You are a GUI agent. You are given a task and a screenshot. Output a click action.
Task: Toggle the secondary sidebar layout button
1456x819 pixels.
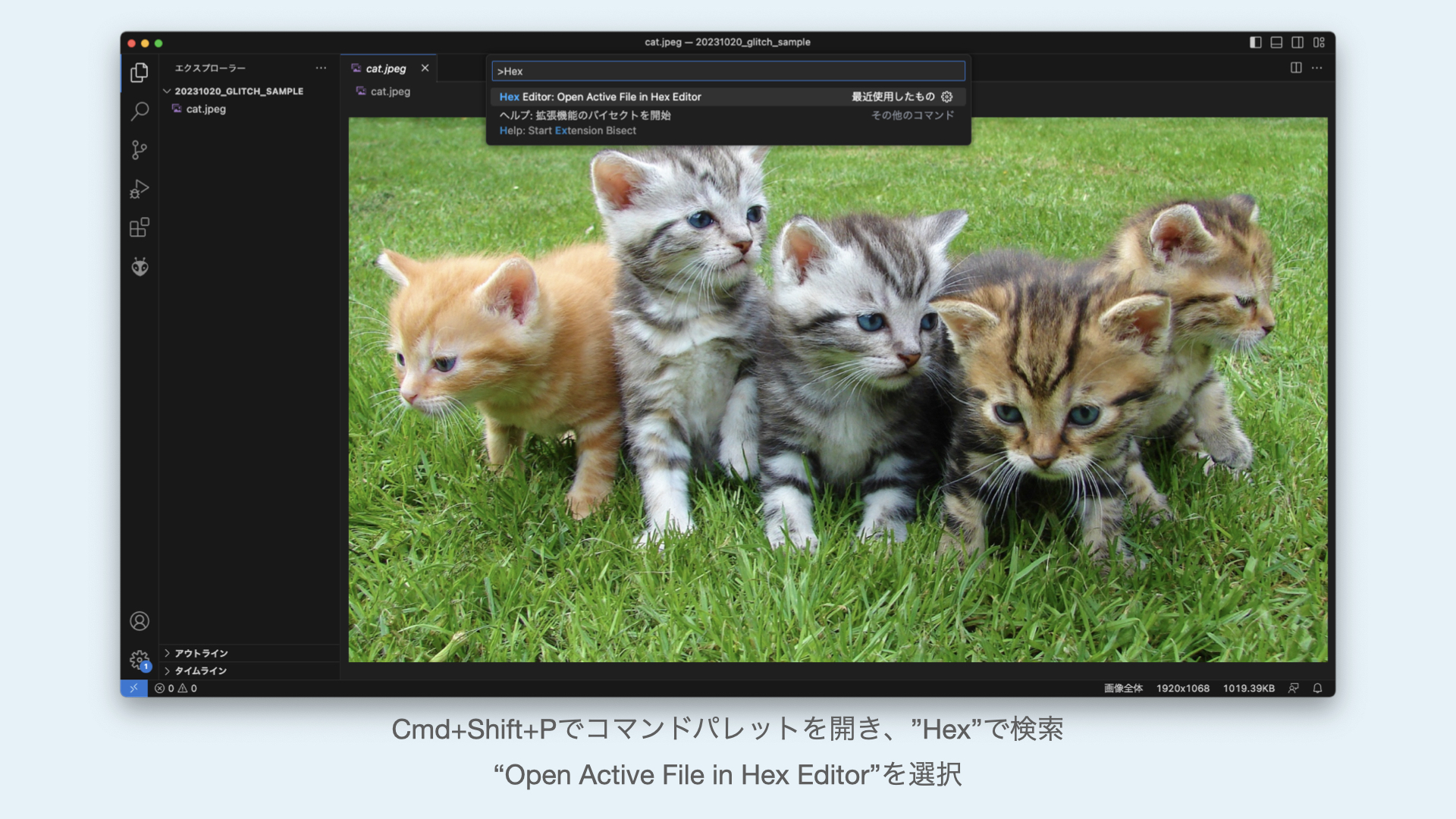click(x=1298, y=42)
